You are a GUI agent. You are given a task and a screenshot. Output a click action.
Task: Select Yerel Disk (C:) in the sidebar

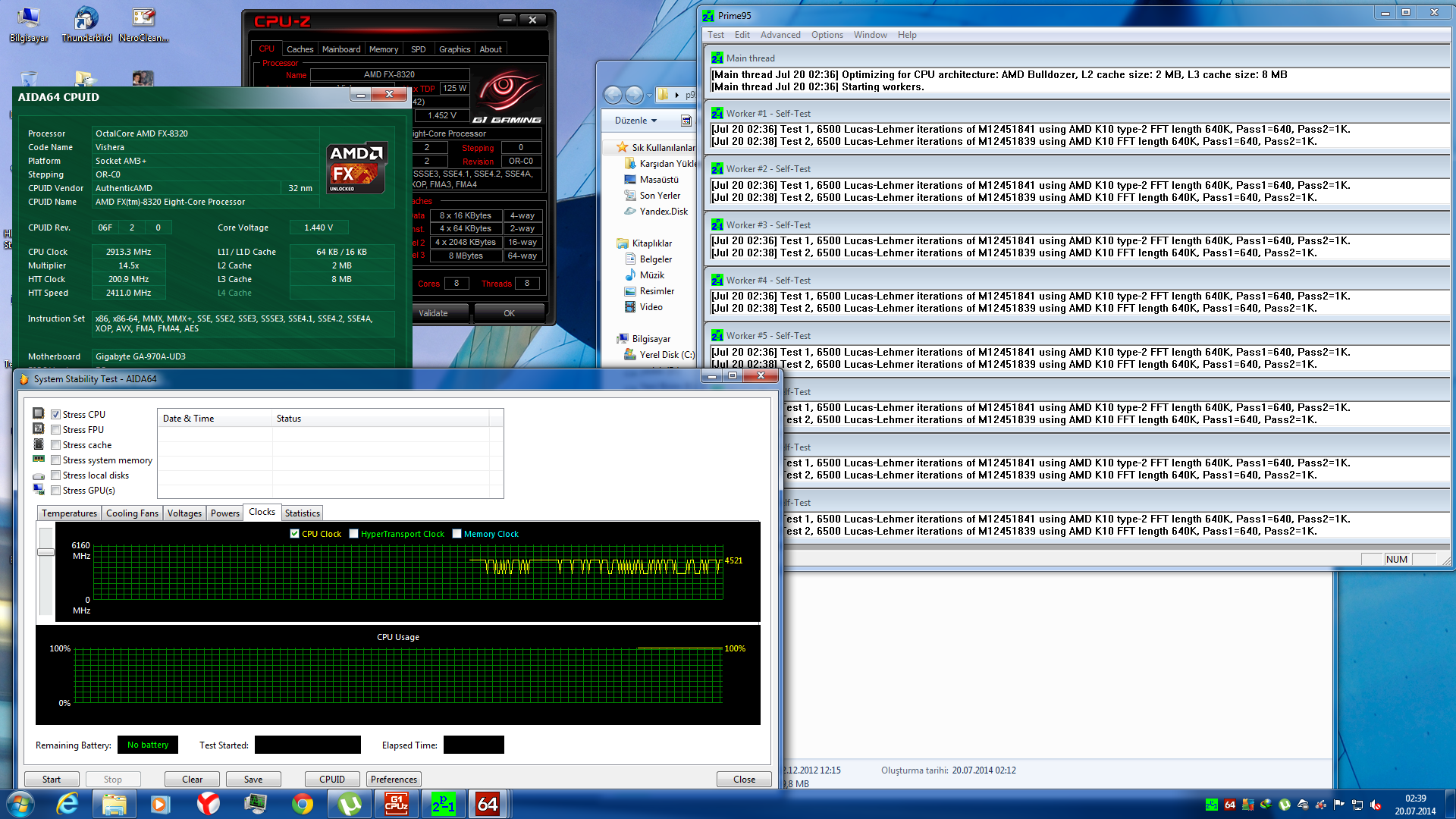click(x=659, y=355)
